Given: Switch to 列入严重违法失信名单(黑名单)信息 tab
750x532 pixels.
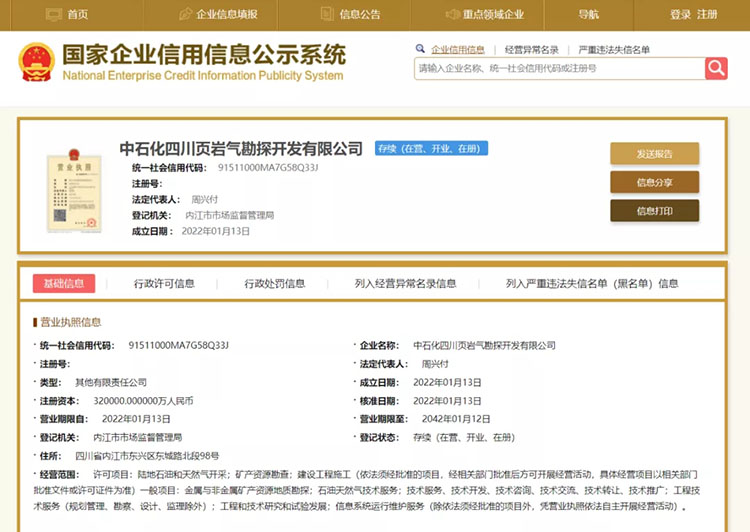Looking at the screenshot, I should click(592, 284).
